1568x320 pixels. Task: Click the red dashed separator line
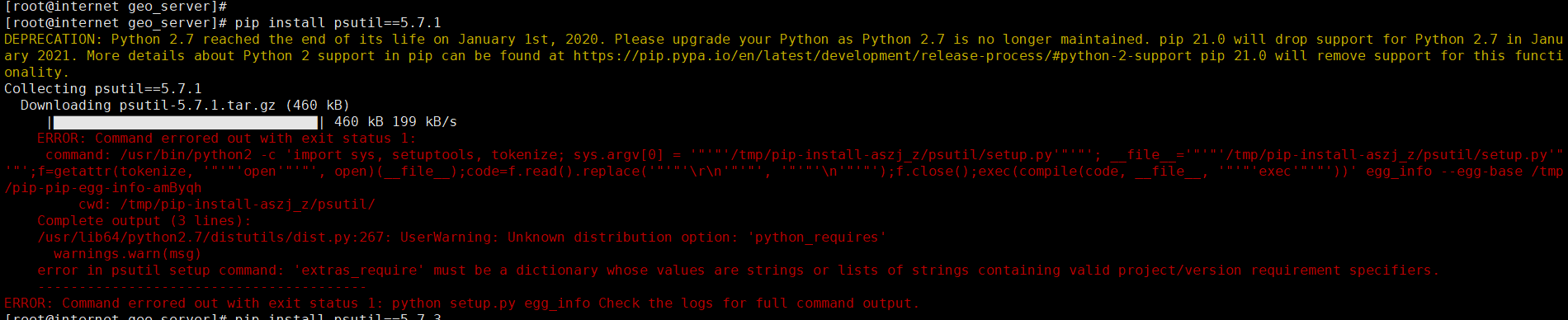(x=202, y=286)
